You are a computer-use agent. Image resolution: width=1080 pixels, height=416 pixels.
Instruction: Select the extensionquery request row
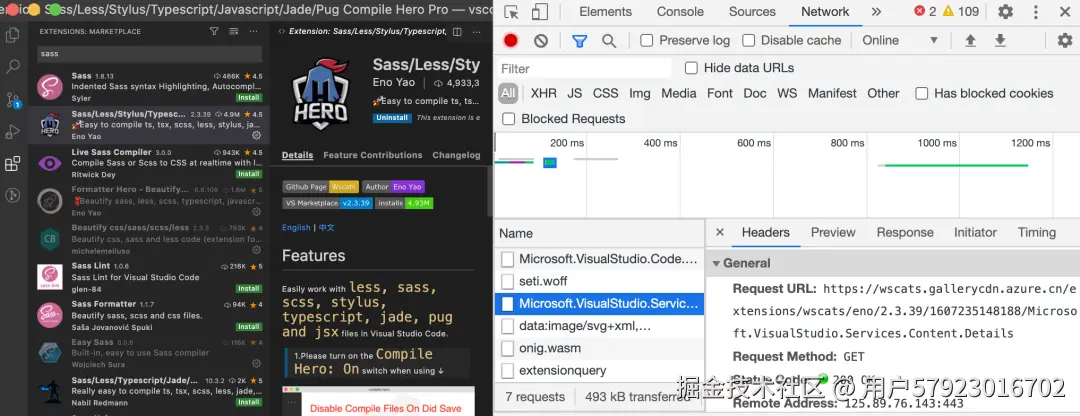[x=599, y=371]
